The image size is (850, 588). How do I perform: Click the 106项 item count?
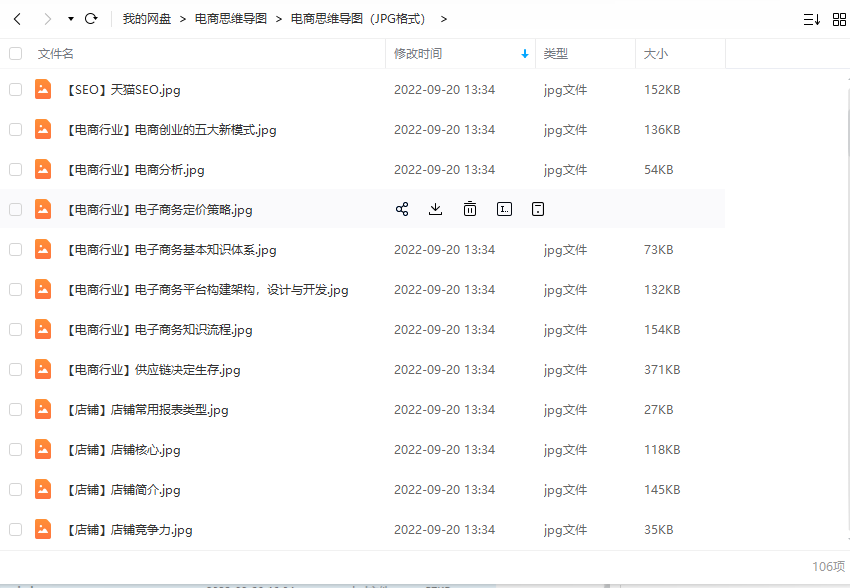(x=828, y=566)
